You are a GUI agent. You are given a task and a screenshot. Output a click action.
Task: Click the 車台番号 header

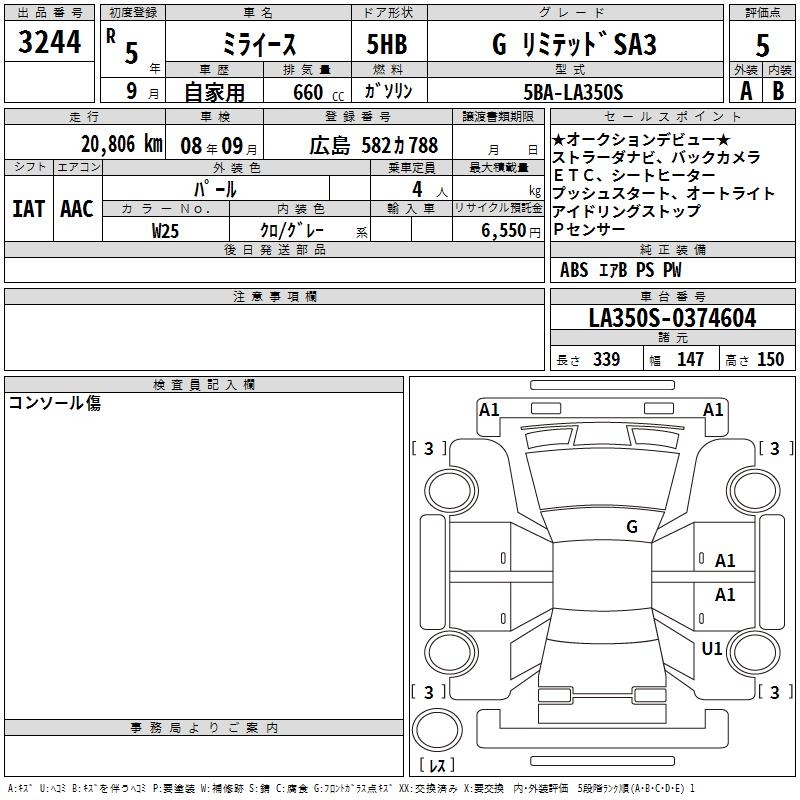click(672, 296)
